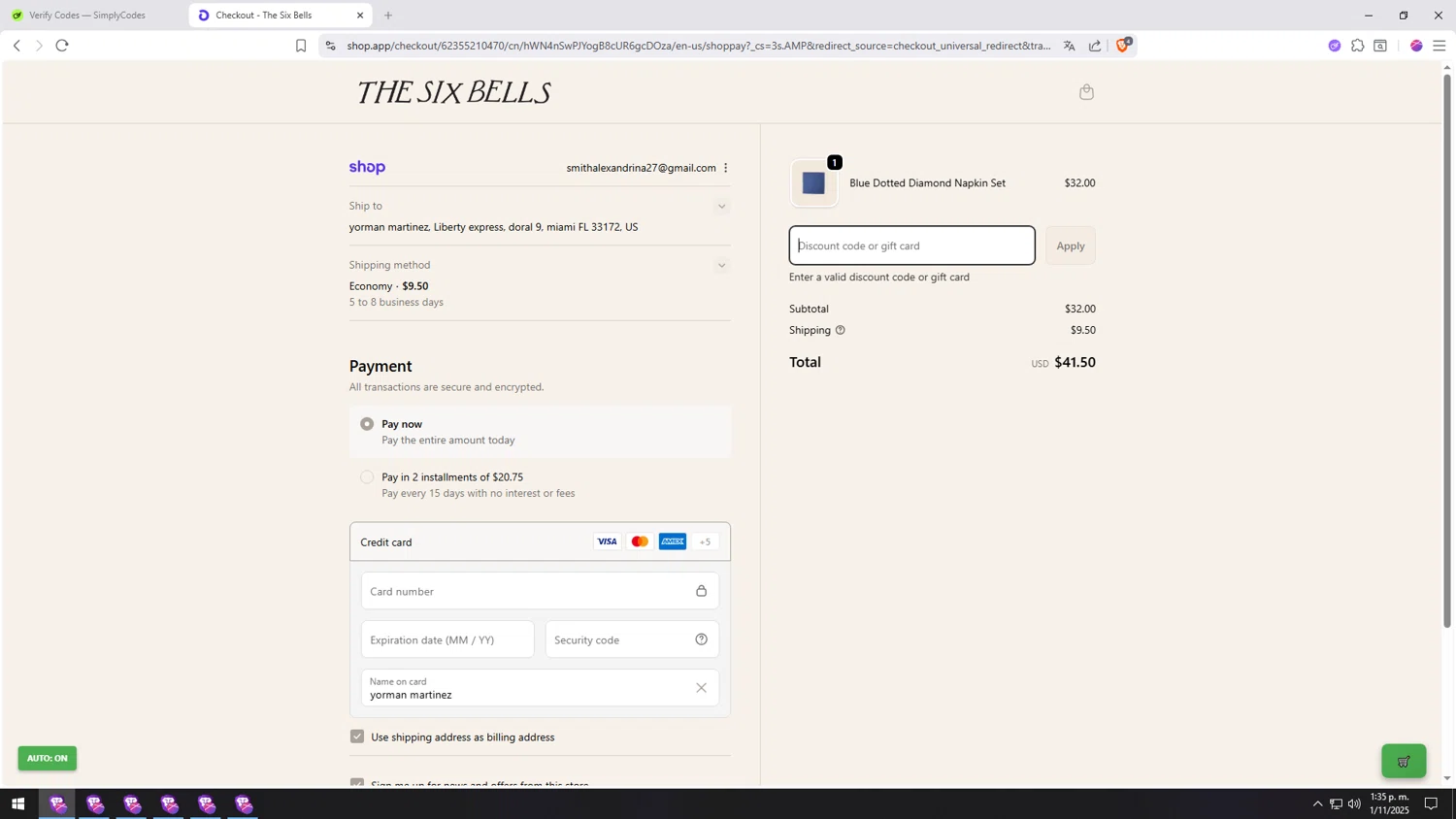The image size is (1456, 819).
Task: Toggle the AUTO: ON button
Action: click(48, 758)
